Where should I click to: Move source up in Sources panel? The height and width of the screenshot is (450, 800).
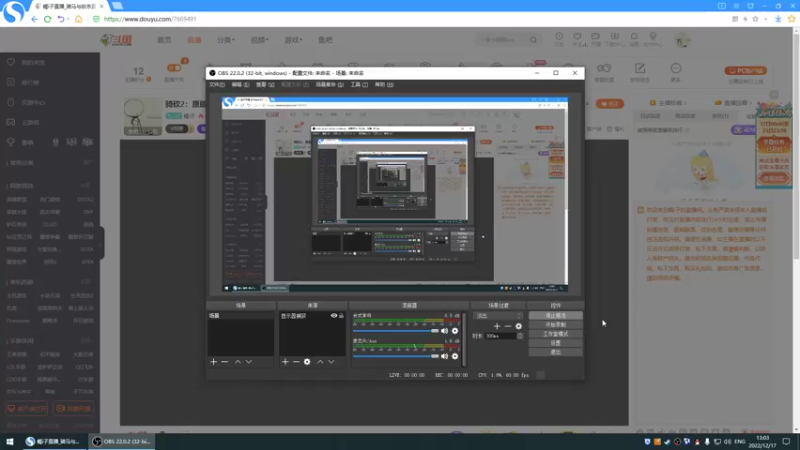tap(320, 362)
